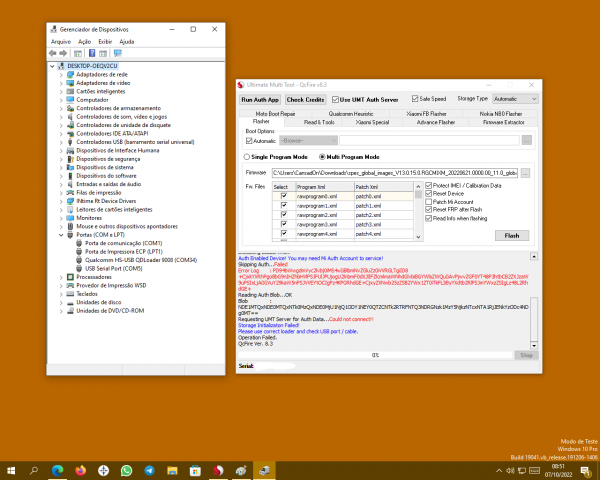The width and height of the screenshot is (600, 480).
Task: Click the Flash button
Action: (x=512, y=235)
